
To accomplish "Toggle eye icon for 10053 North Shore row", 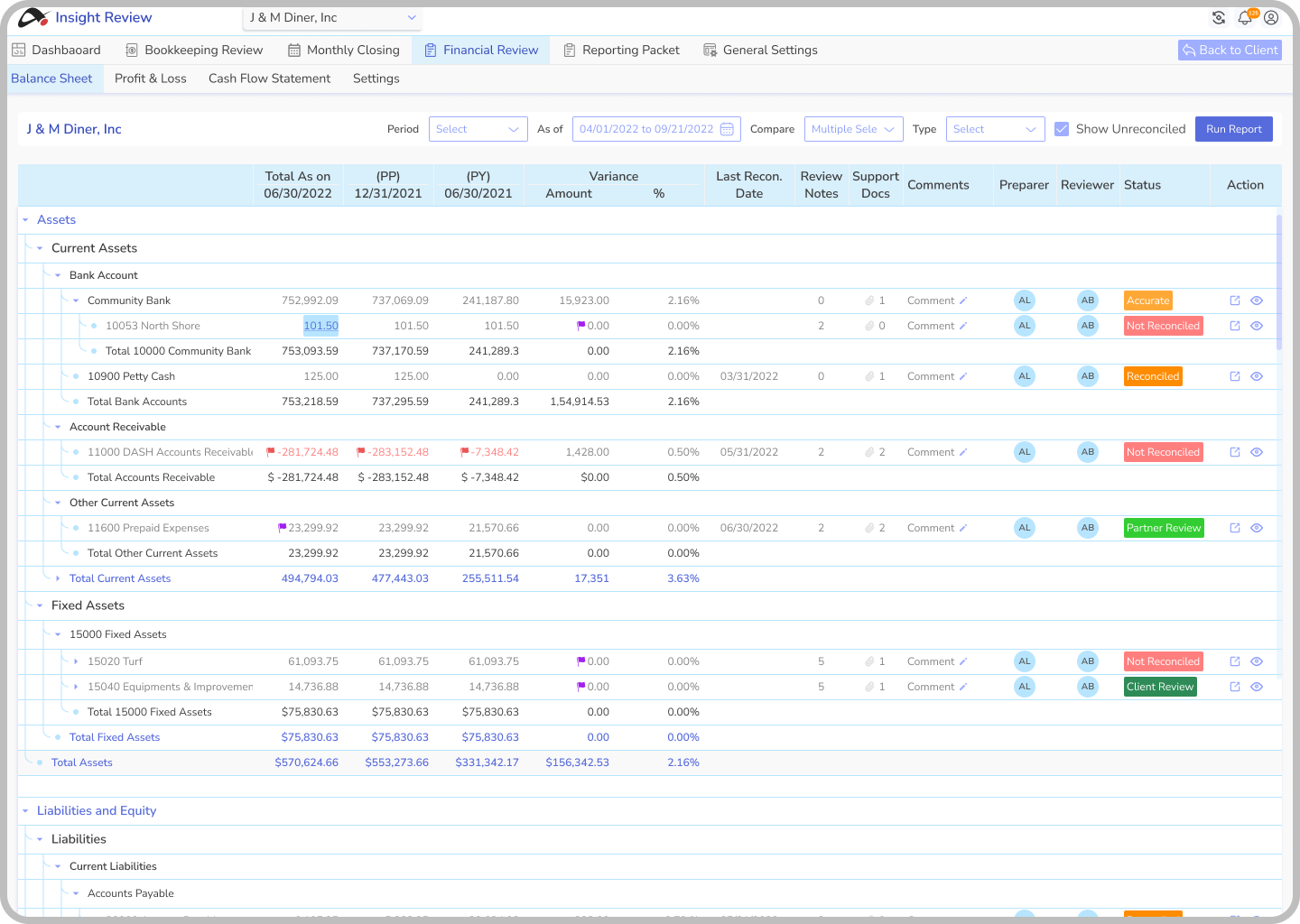I will pyautogui.click(x=1257, y=326).
